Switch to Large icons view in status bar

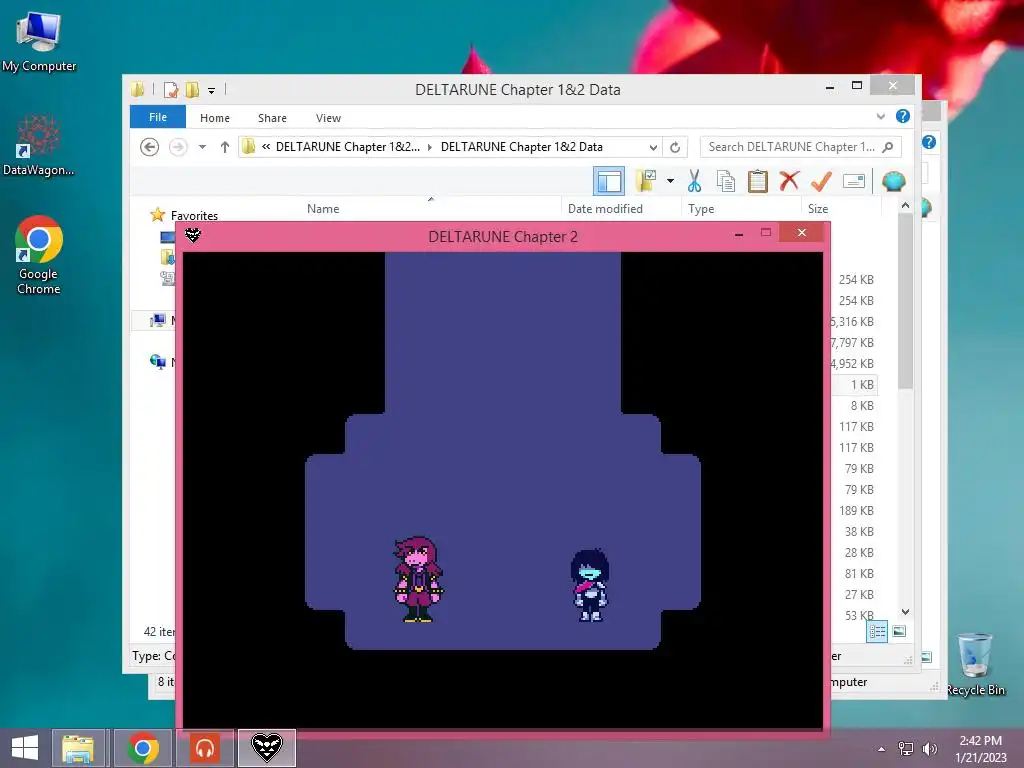[899, 632]
